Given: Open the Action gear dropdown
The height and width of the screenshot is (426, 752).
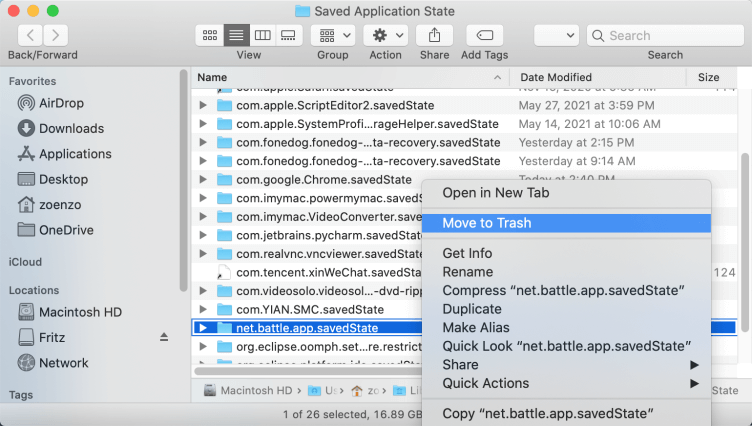Looking at the screenshot, I should tap(386, 35).
